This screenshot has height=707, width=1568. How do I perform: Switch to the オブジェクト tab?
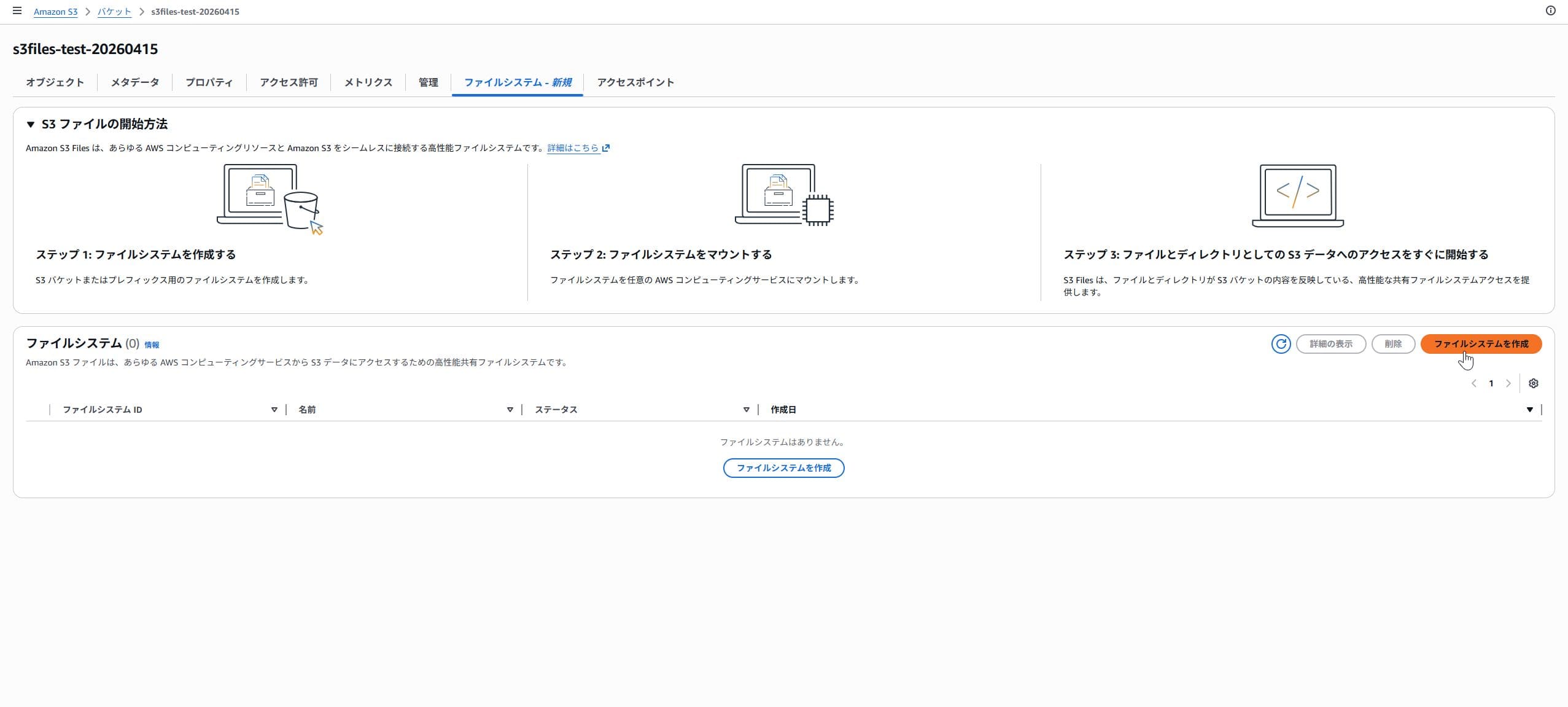coord(55,82)
